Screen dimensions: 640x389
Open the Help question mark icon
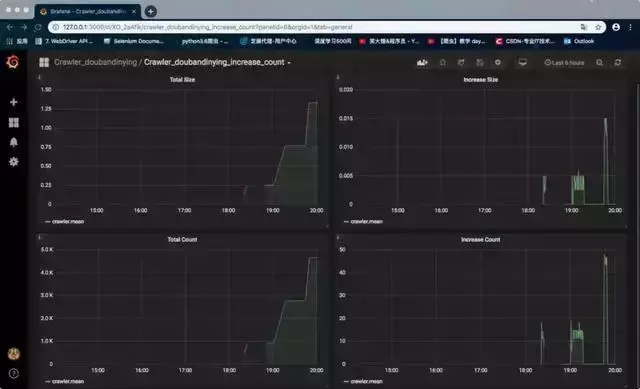13,373
